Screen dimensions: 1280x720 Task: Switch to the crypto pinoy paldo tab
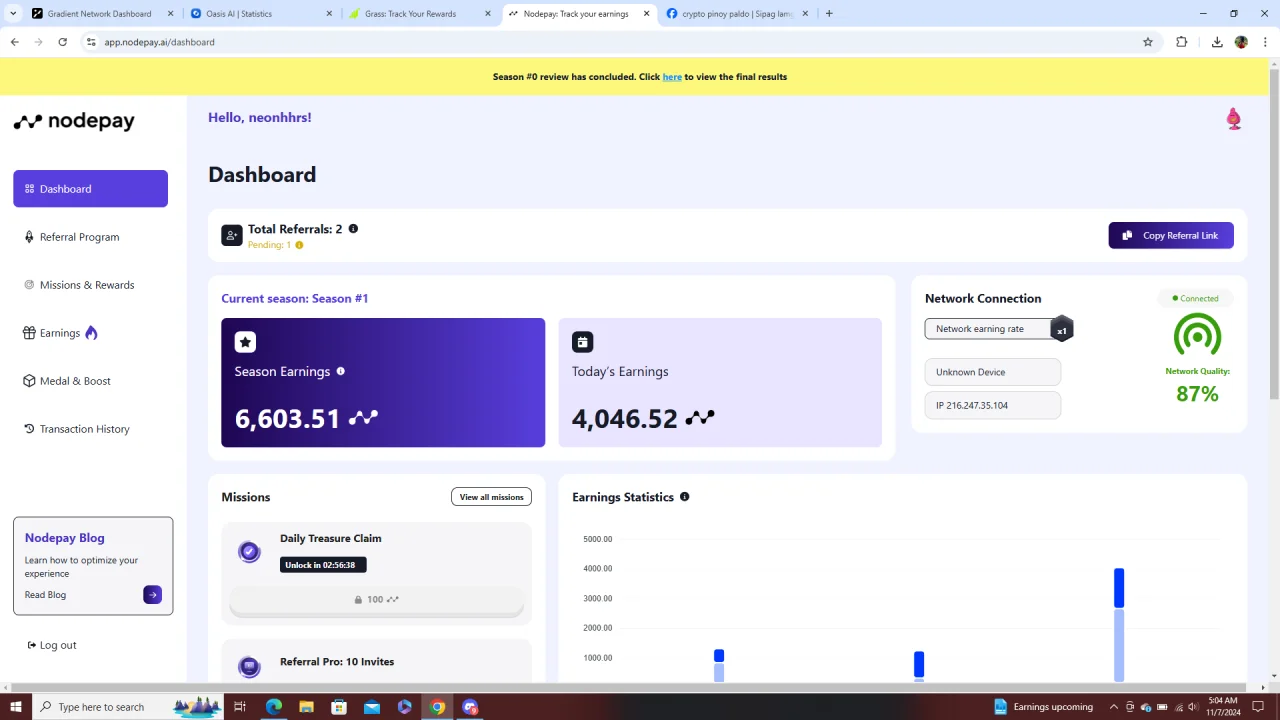(x=736, y=14)
